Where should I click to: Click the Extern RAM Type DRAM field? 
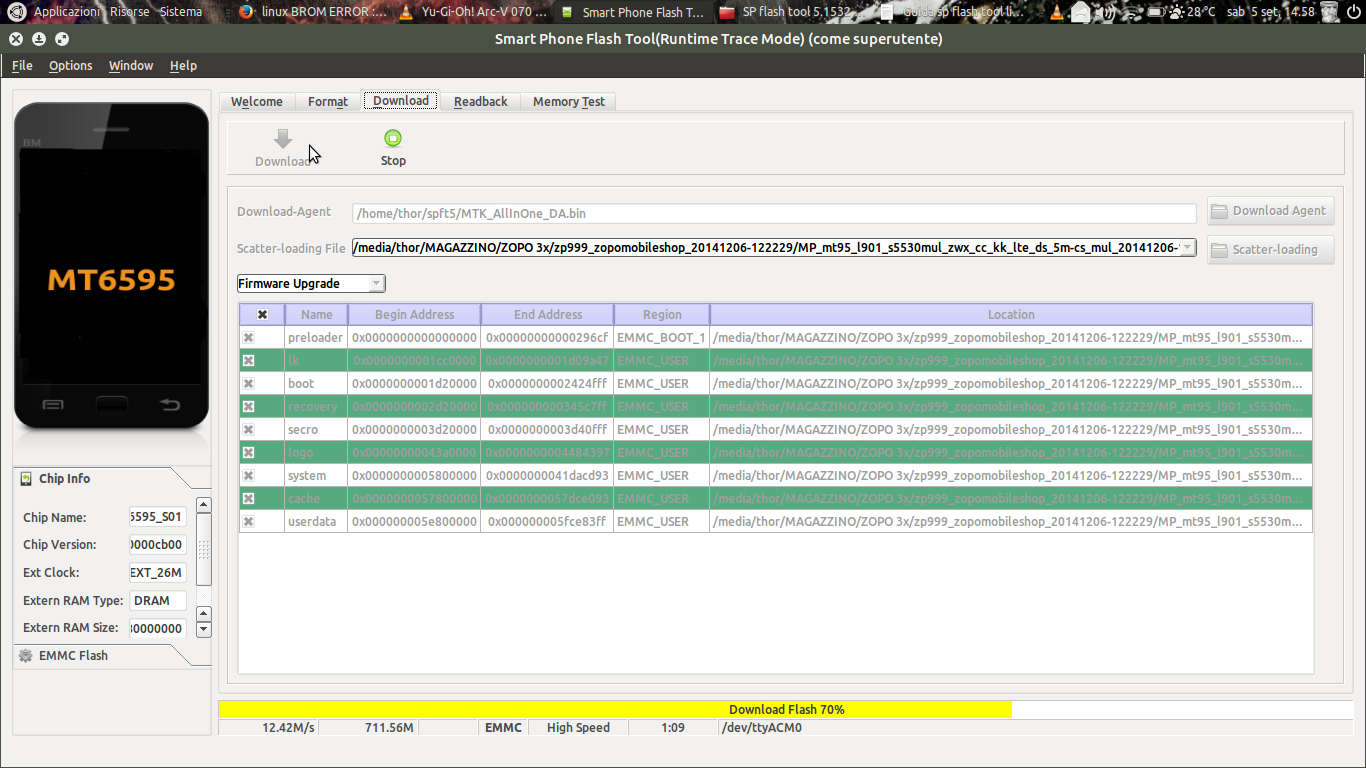[158, 601]
